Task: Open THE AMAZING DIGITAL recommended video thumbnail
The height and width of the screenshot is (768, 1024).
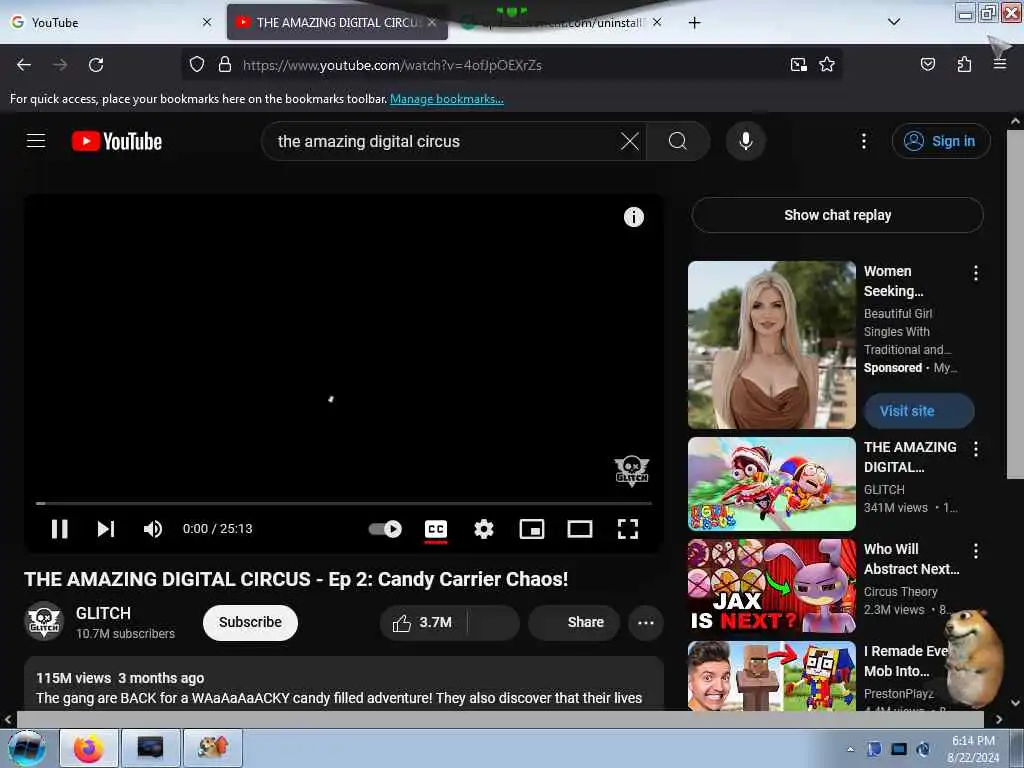Action: click(x=771, y=484)
